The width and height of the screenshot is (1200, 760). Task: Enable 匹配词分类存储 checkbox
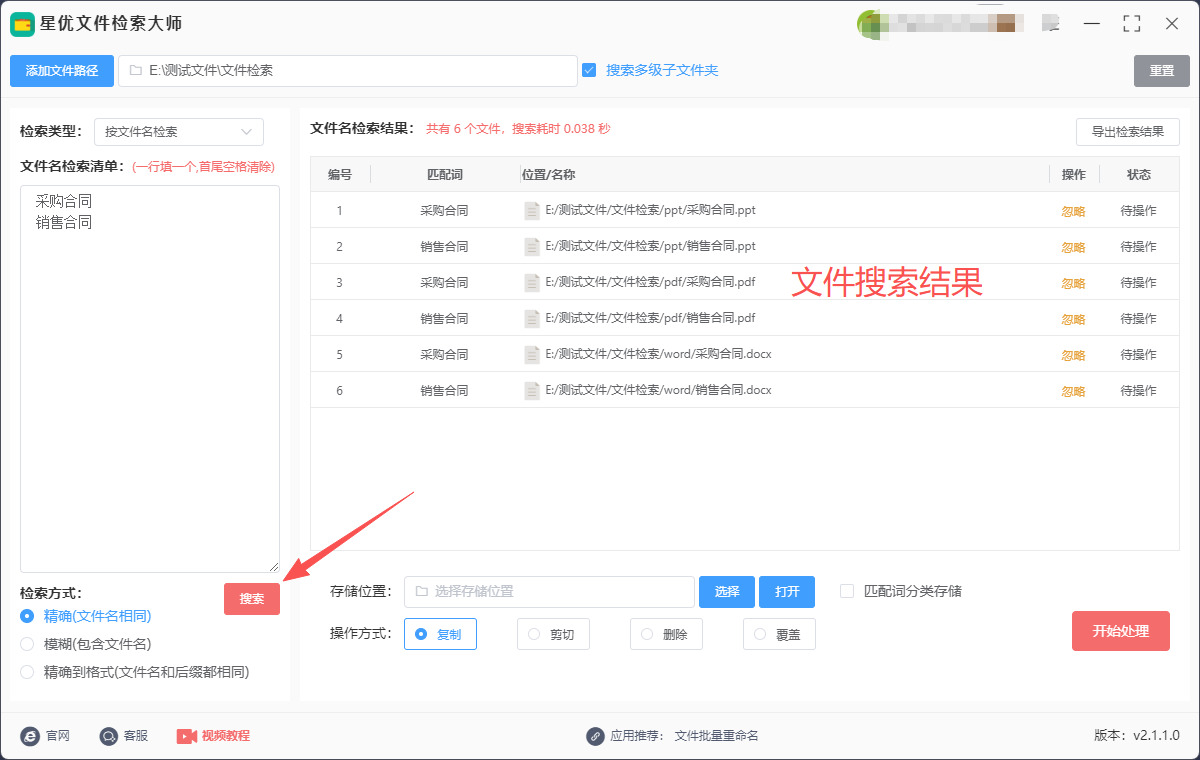[x=847, y=591]
